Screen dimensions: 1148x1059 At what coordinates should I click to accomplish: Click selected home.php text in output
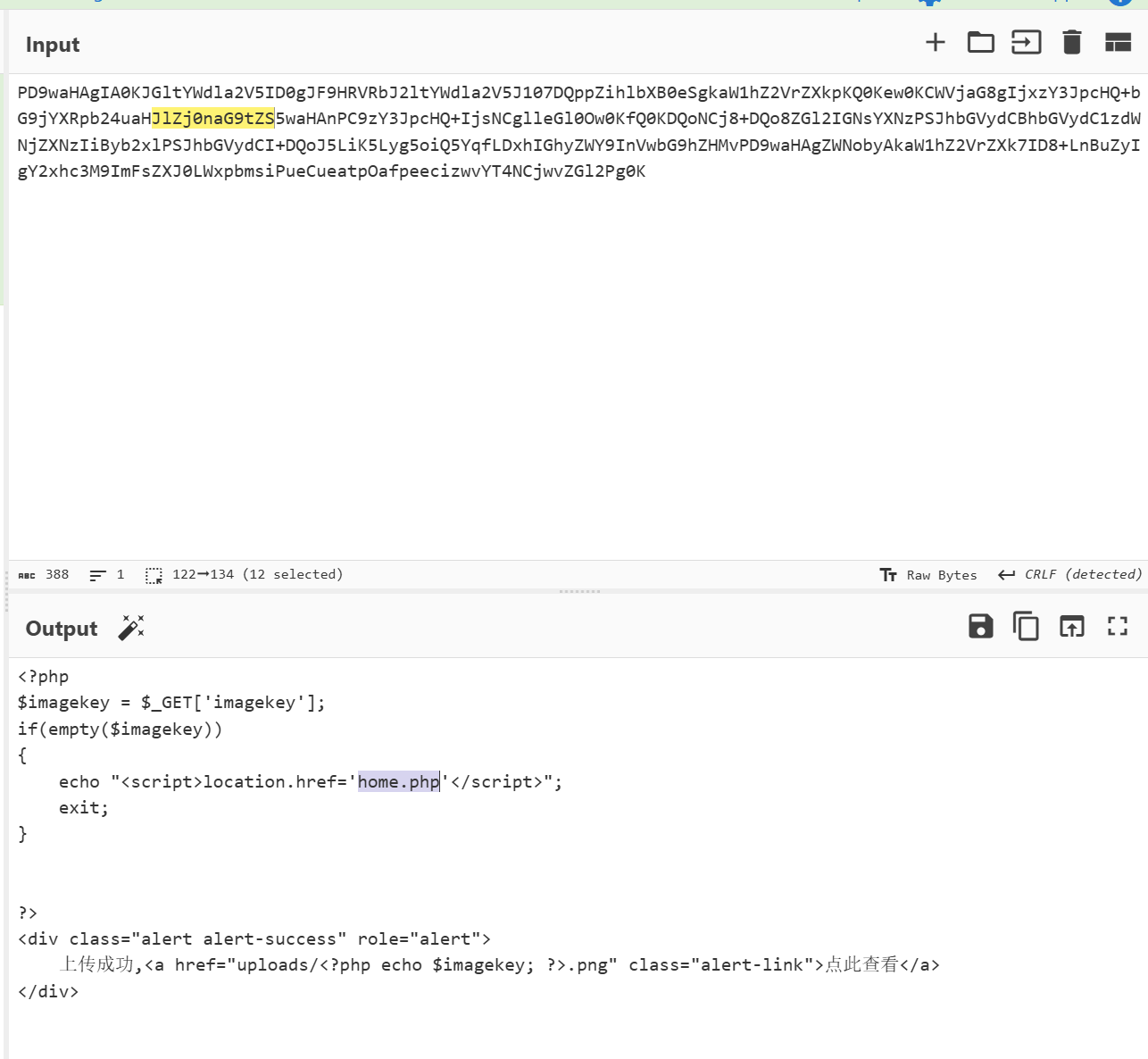(399, 782)
